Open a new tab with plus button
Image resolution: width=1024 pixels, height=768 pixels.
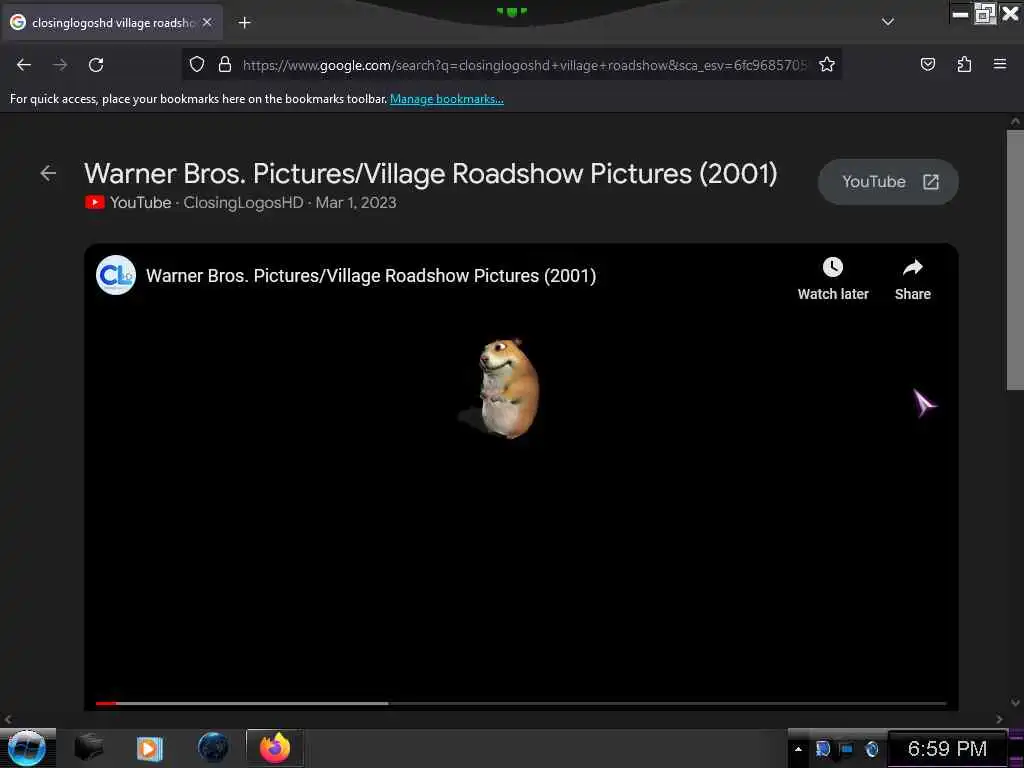[x=244, y=23]
